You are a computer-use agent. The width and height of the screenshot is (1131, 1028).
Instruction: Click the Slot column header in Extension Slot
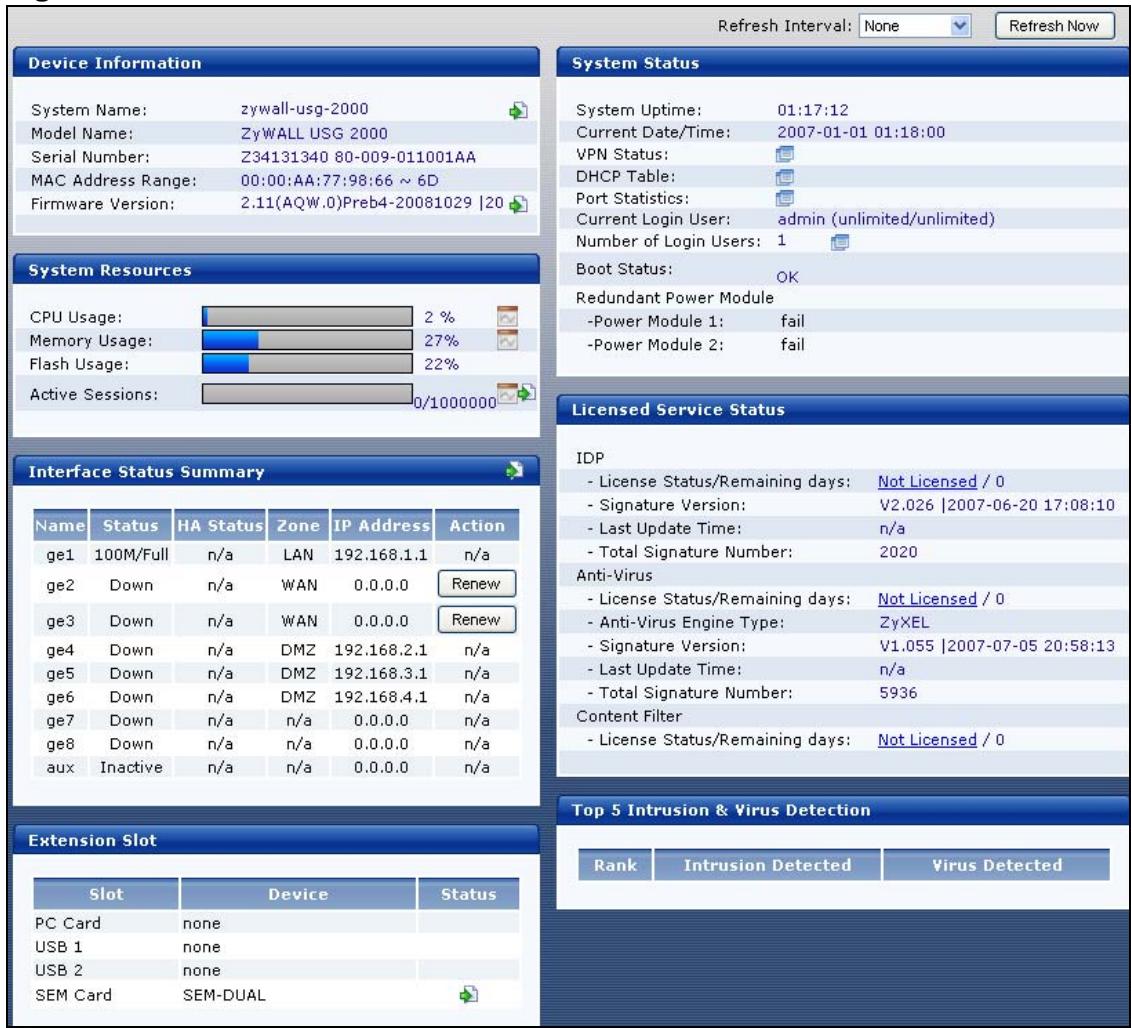(106, 895)
